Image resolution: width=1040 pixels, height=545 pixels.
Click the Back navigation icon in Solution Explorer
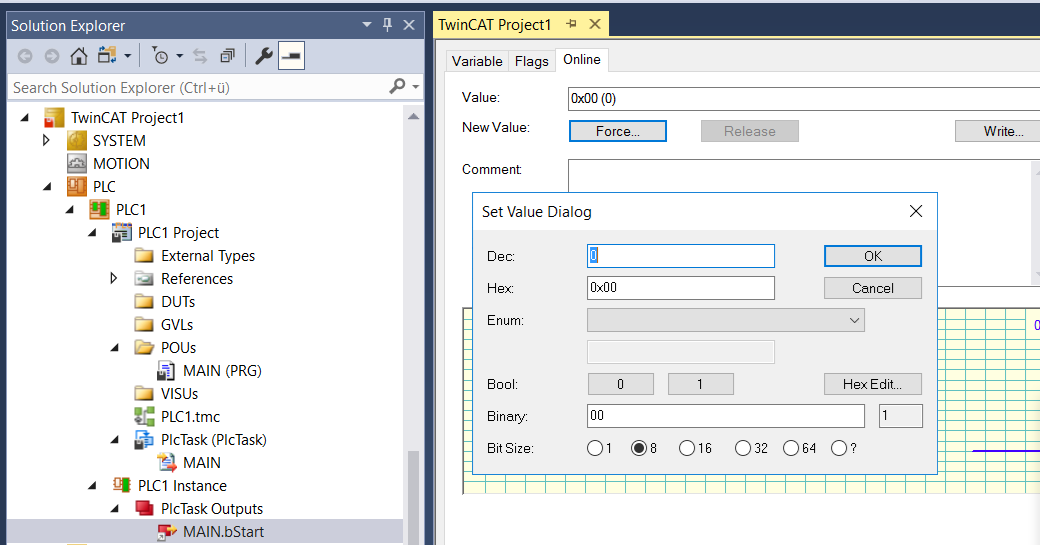click(x=25, y=56)
